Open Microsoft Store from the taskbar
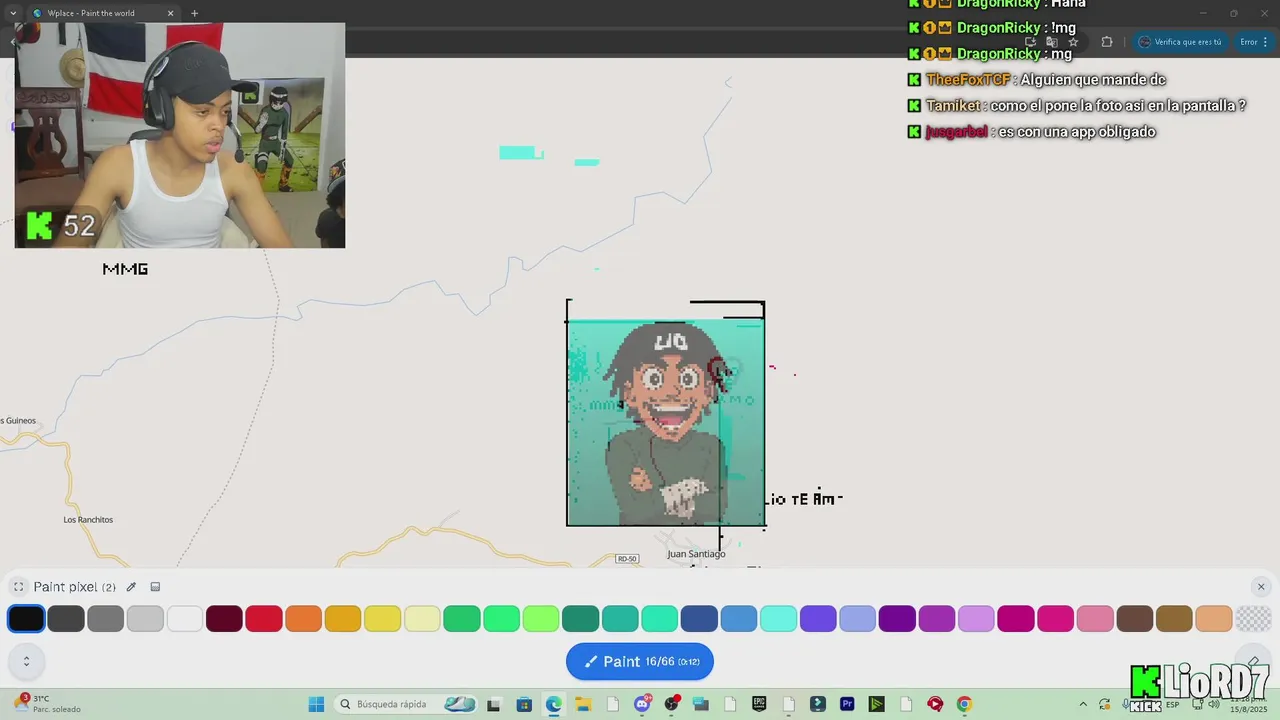The width and height of the screenshot is (1280, 720). click(524, 704)
